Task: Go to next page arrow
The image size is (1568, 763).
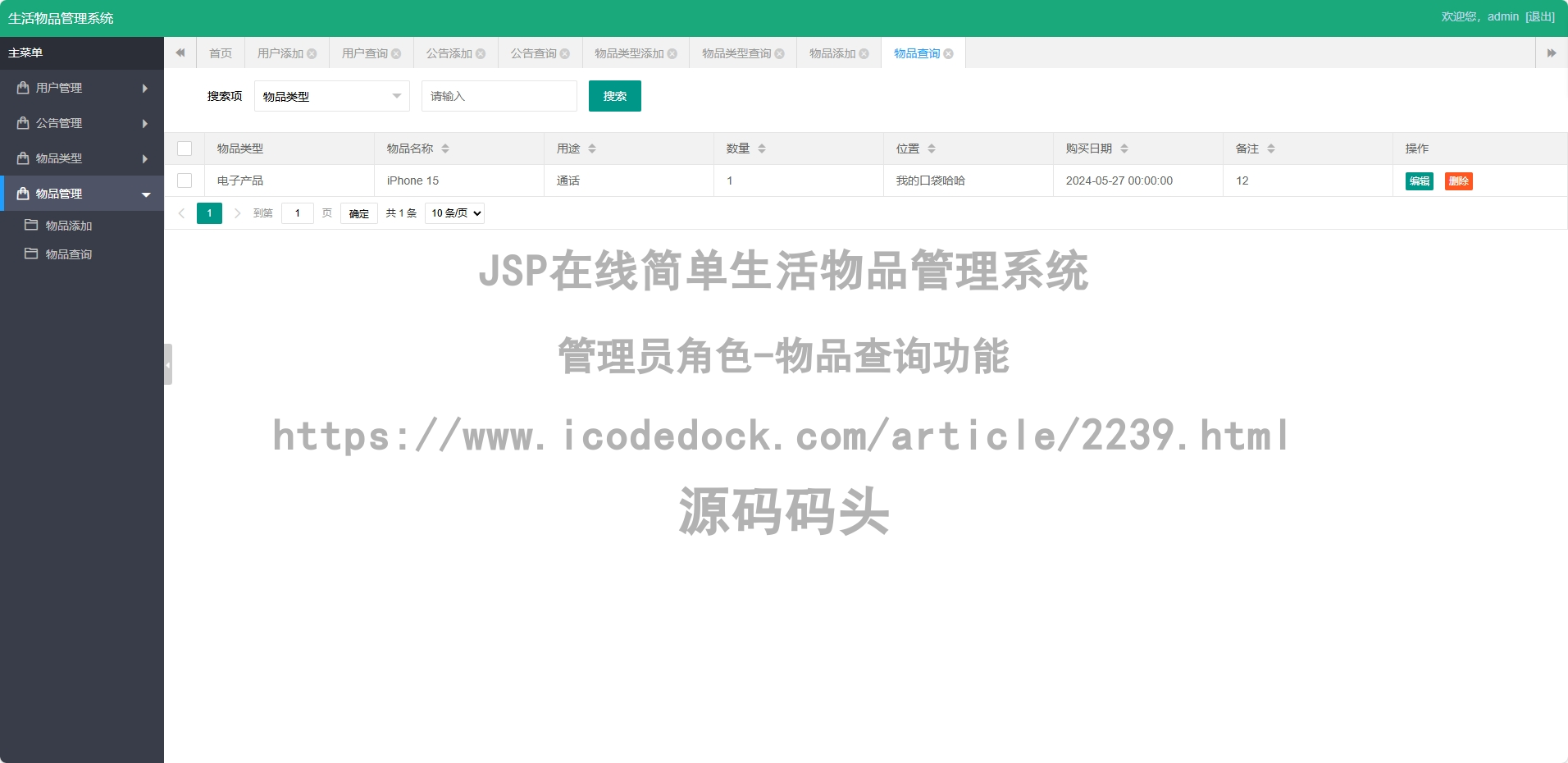Action: (x=237, y=213)
